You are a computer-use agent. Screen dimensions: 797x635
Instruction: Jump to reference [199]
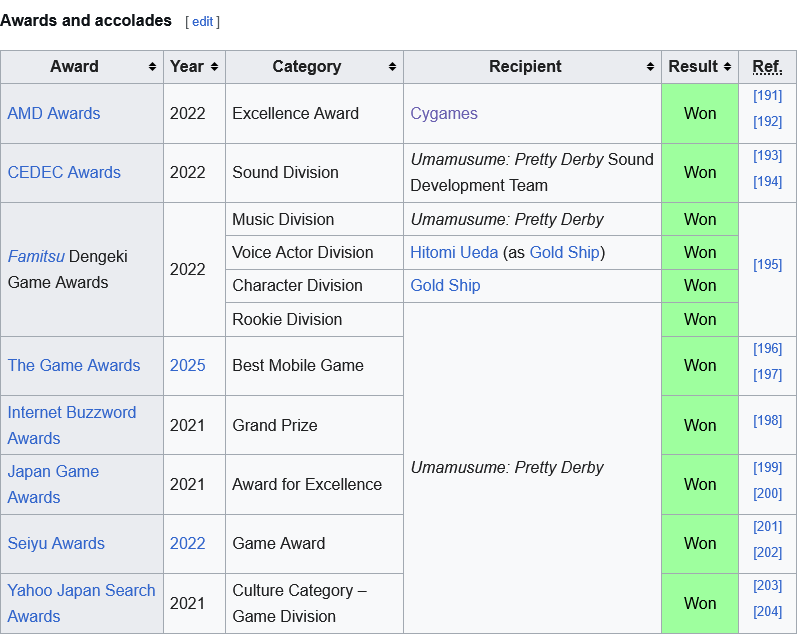pyautogui.click(x=768, y=467)
